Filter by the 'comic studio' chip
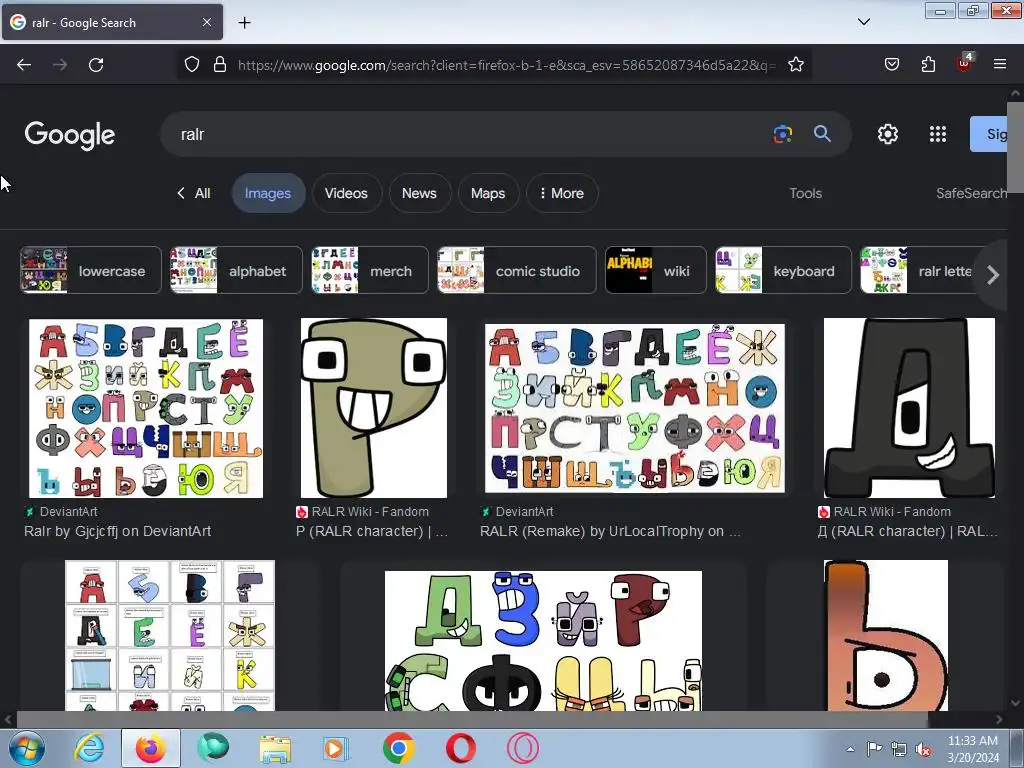 click(x=516, y=270)
